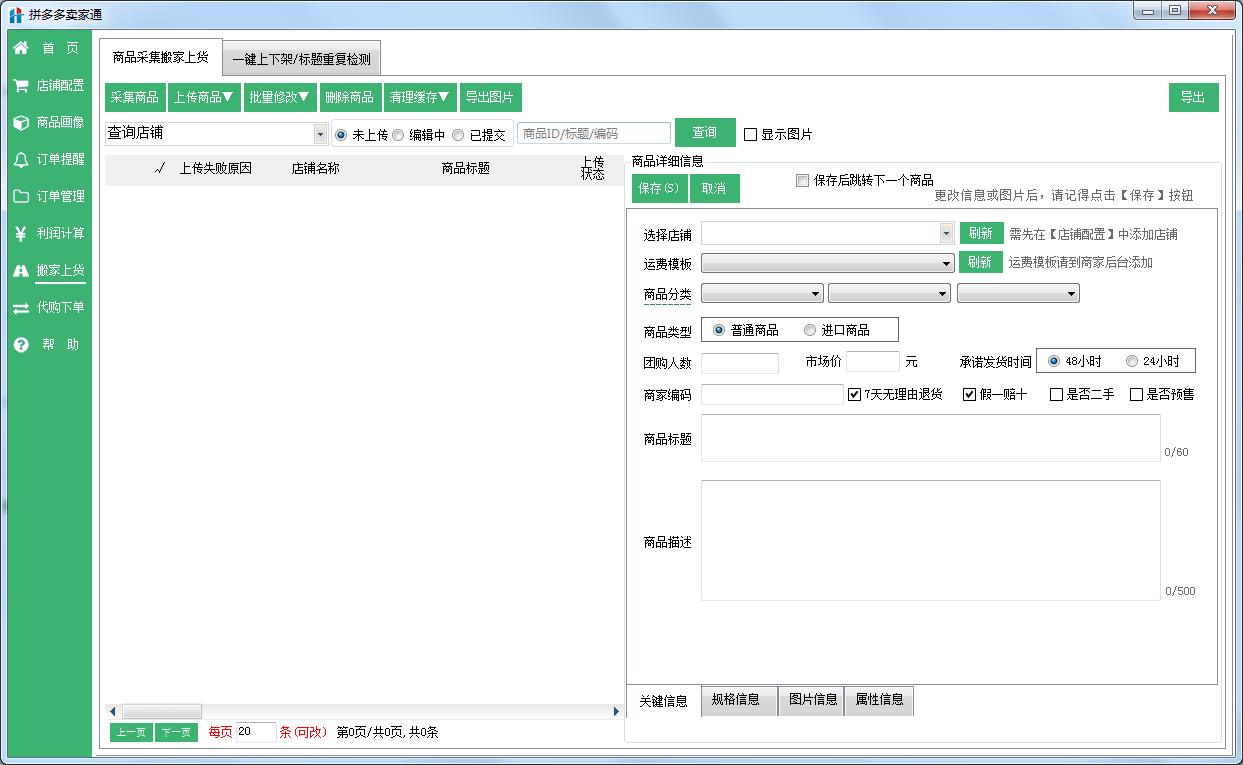Click the home icon in sidebar

coord(21,48)
